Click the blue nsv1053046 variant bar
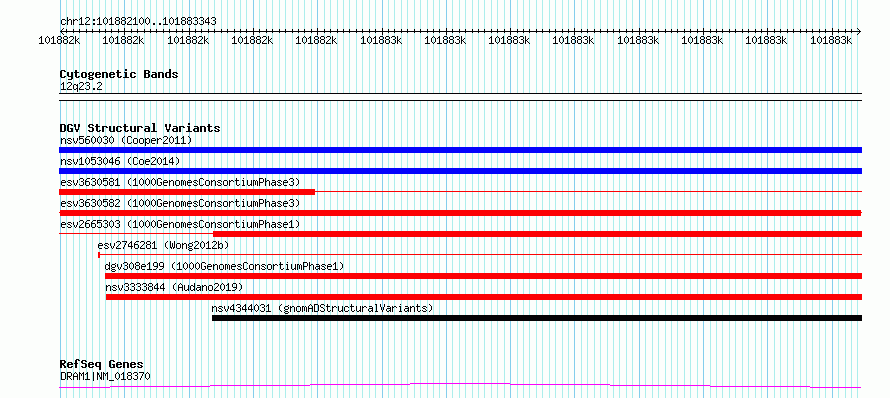Viewport: 890px width, 398px height. pos(460,171)
